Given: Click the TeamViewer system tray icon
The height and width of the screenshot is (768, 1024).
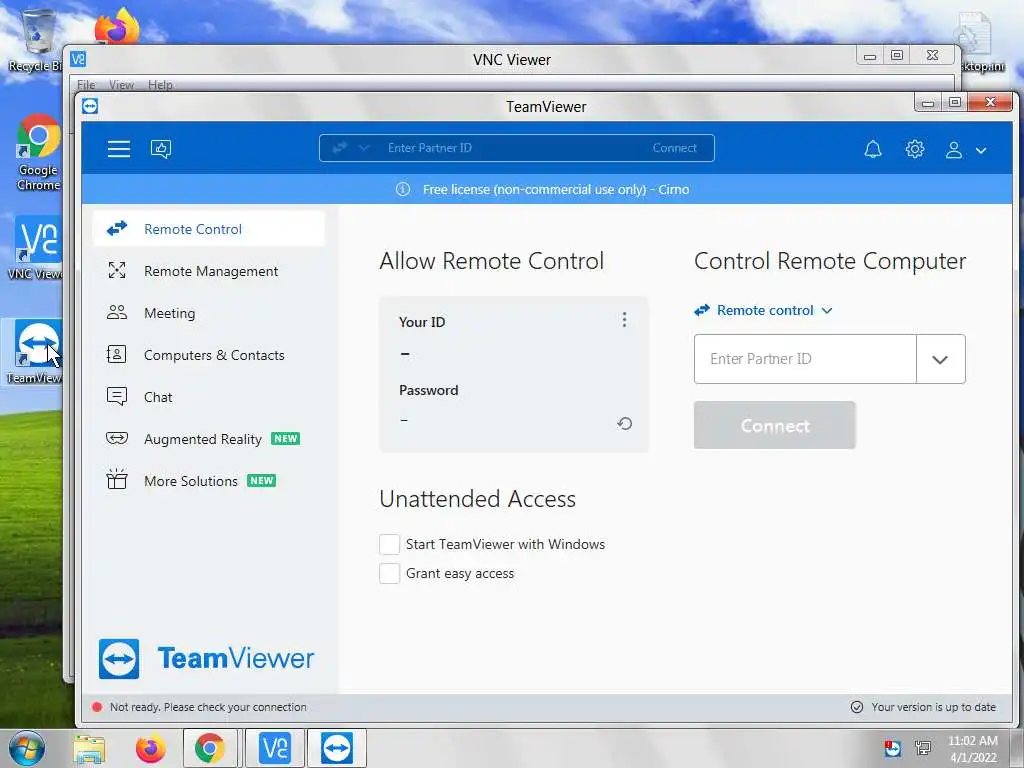Looking at the screenshot, I should [892, 748].
